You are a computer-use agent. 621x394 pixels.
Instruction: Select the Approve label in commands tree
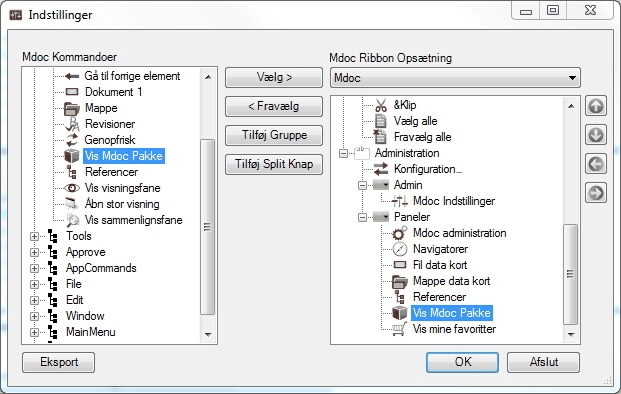[86, 252]
